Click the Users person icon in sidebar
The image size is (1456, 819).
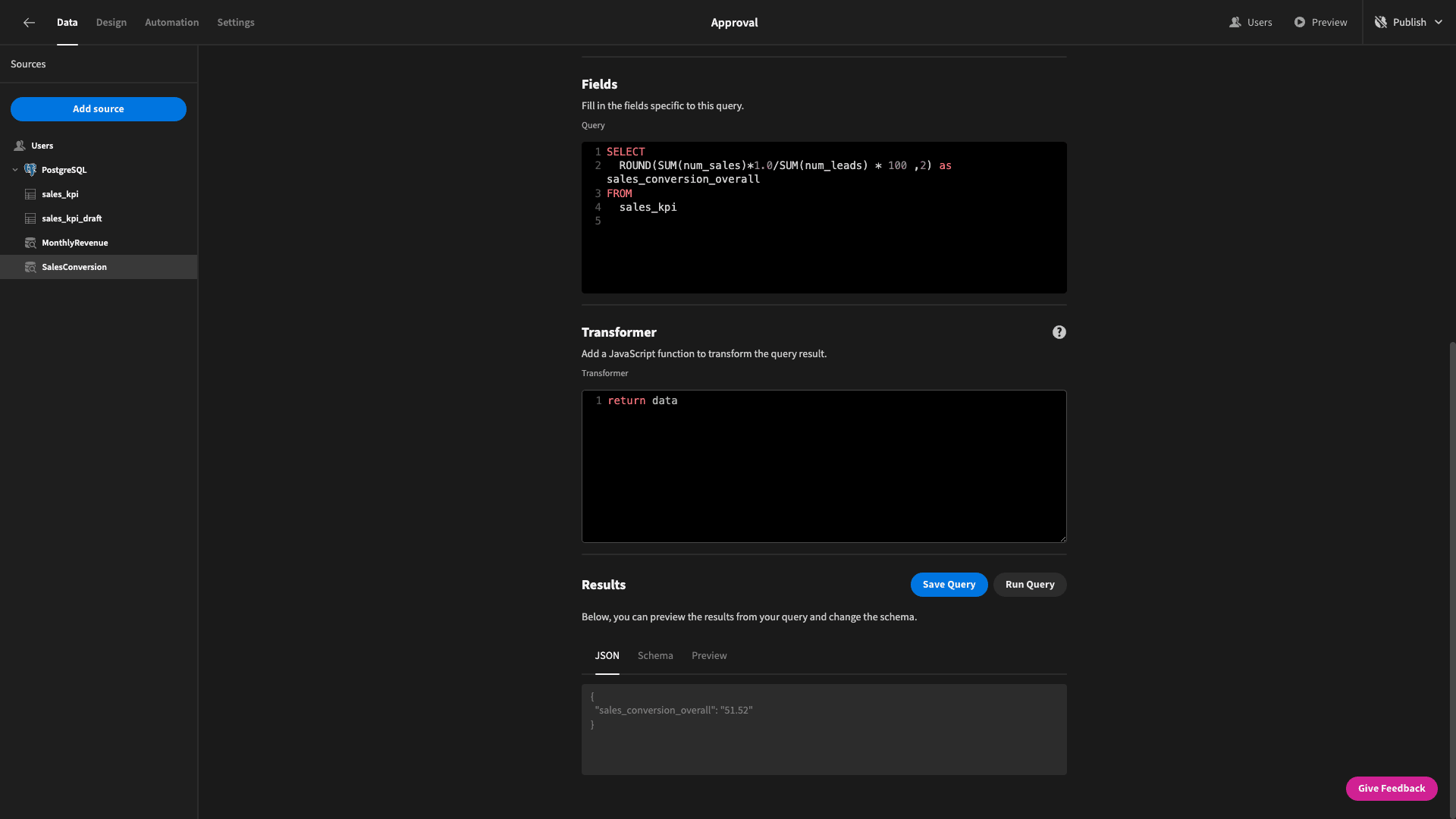20,146
